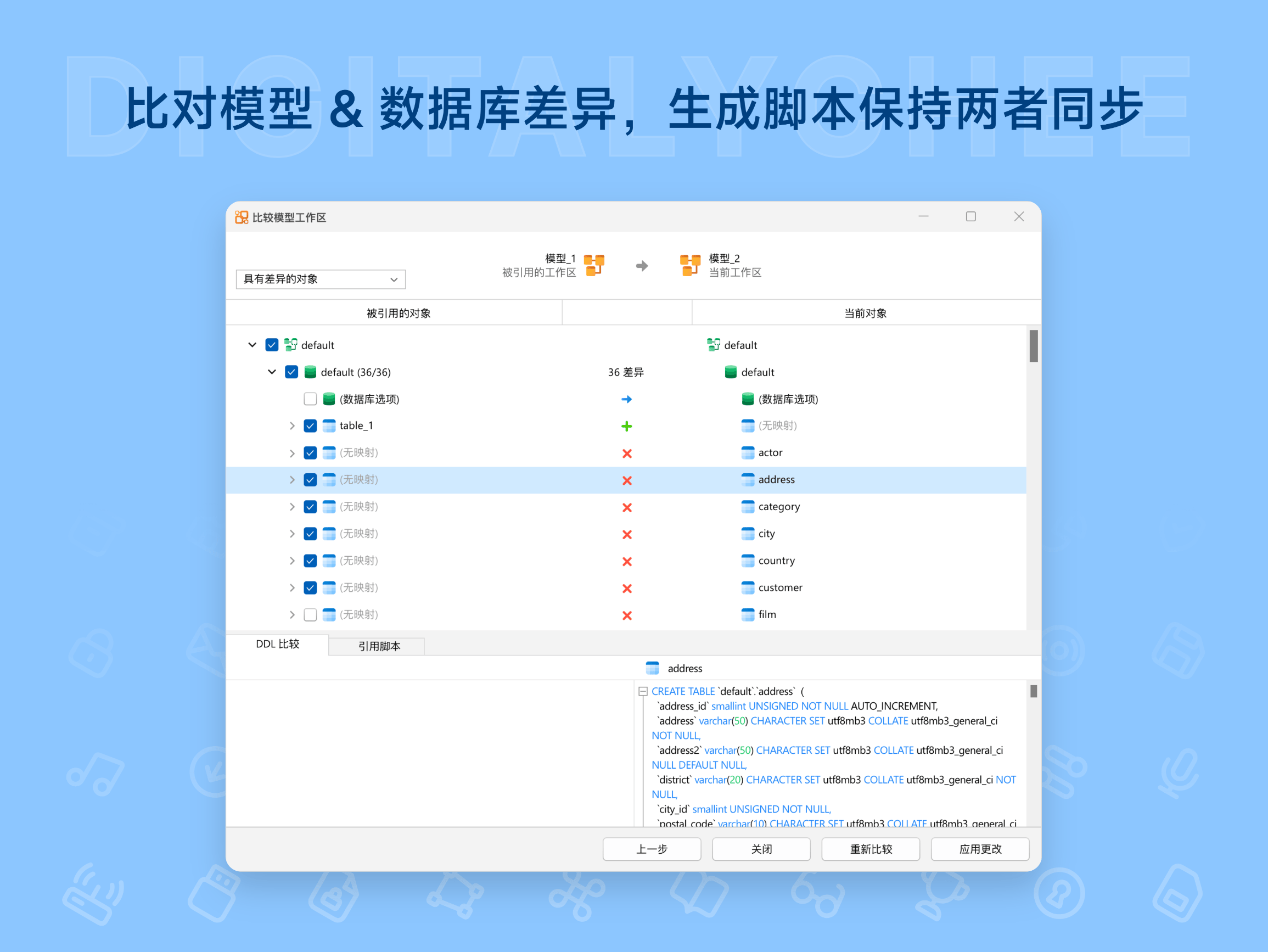Click the actor table icon
1268x952 pixels.
click(x=748, y=452)
